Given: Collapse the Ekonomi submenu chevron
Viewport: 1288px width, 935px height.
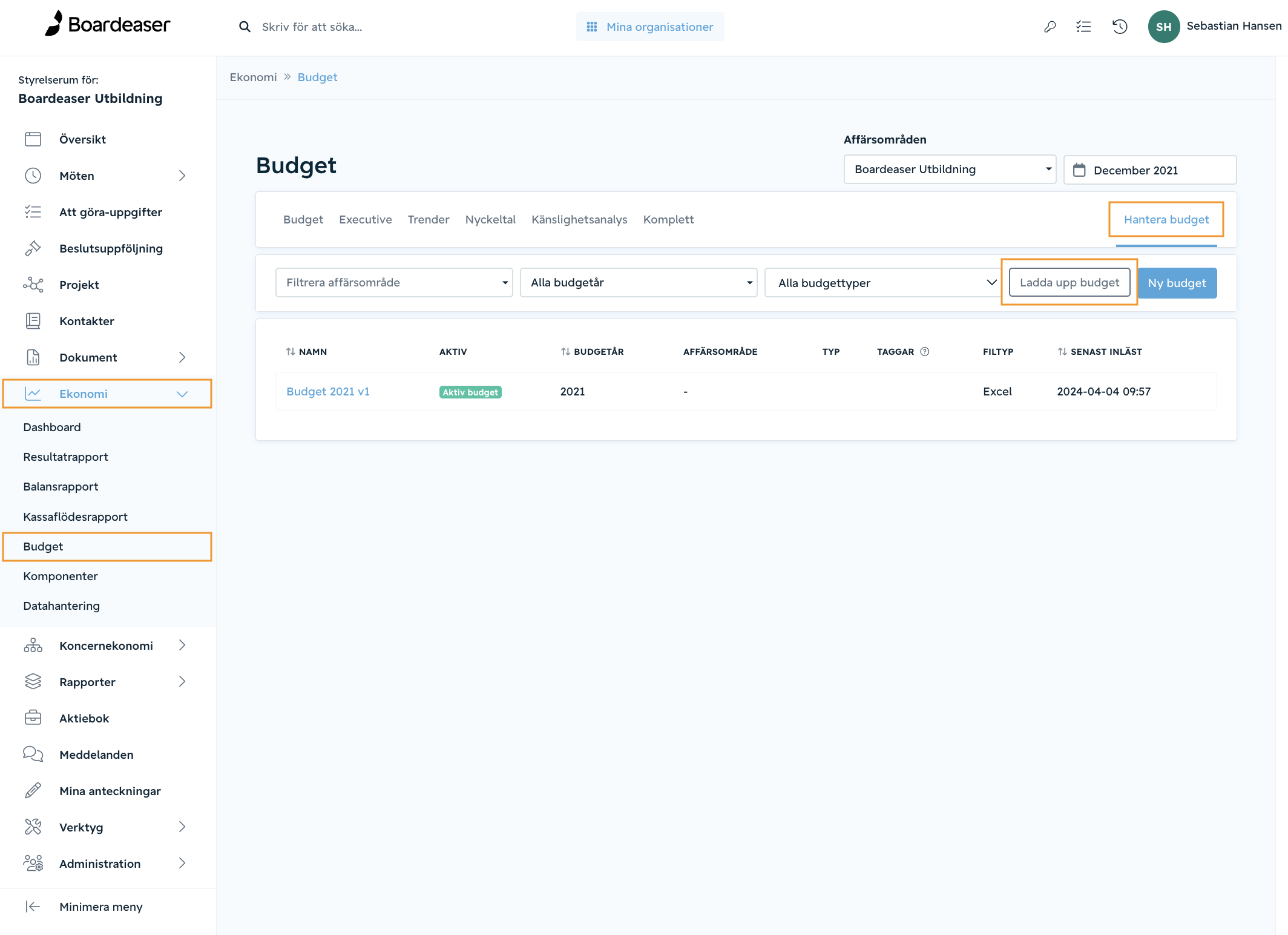Looking at the screenshot, I should point(182,394).
